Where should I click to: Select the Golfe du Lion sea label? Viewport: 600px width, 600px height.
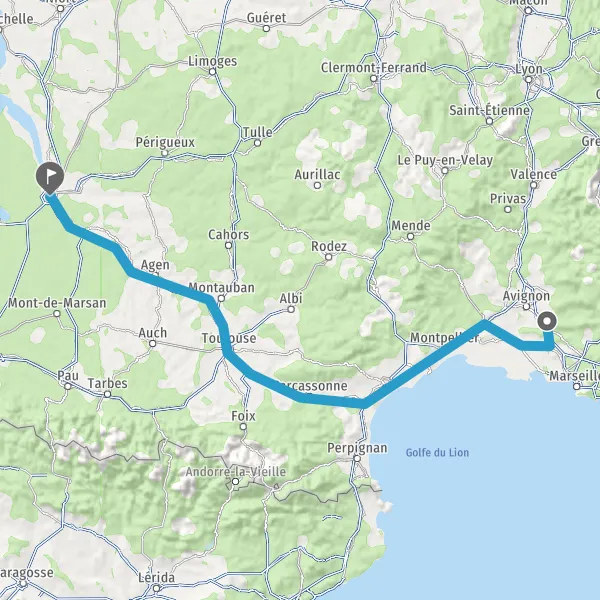(437, 453)
